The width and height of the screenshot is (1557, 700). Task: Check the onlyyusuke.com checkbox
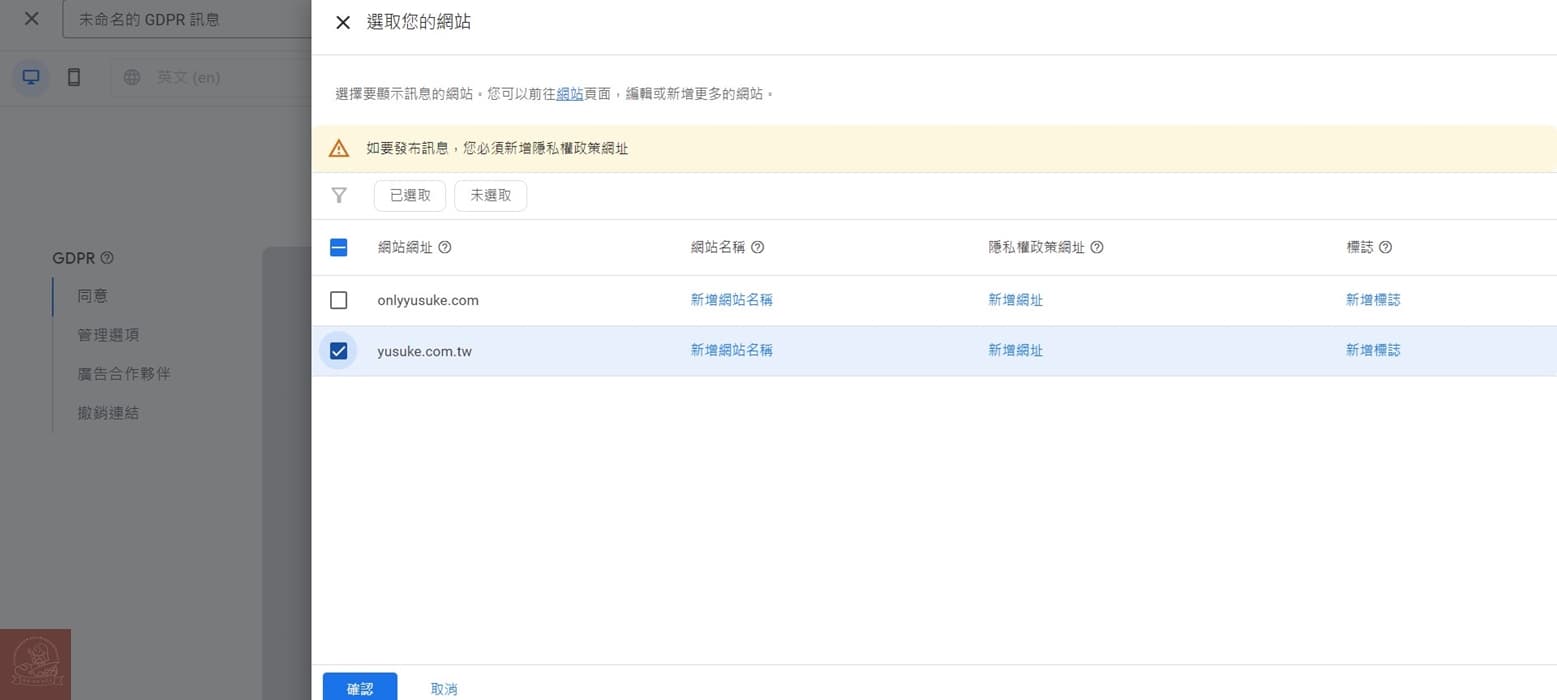[338, 299]
